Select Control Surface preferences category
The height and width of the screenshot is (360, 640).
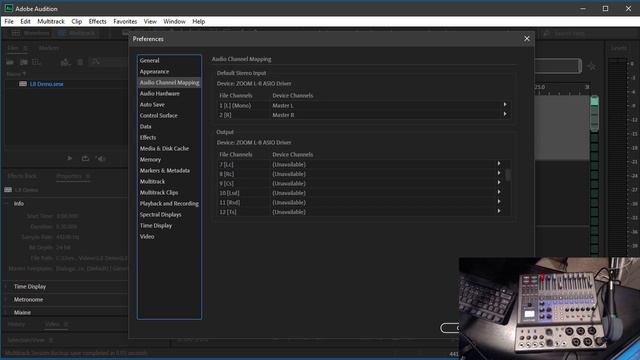158,116
